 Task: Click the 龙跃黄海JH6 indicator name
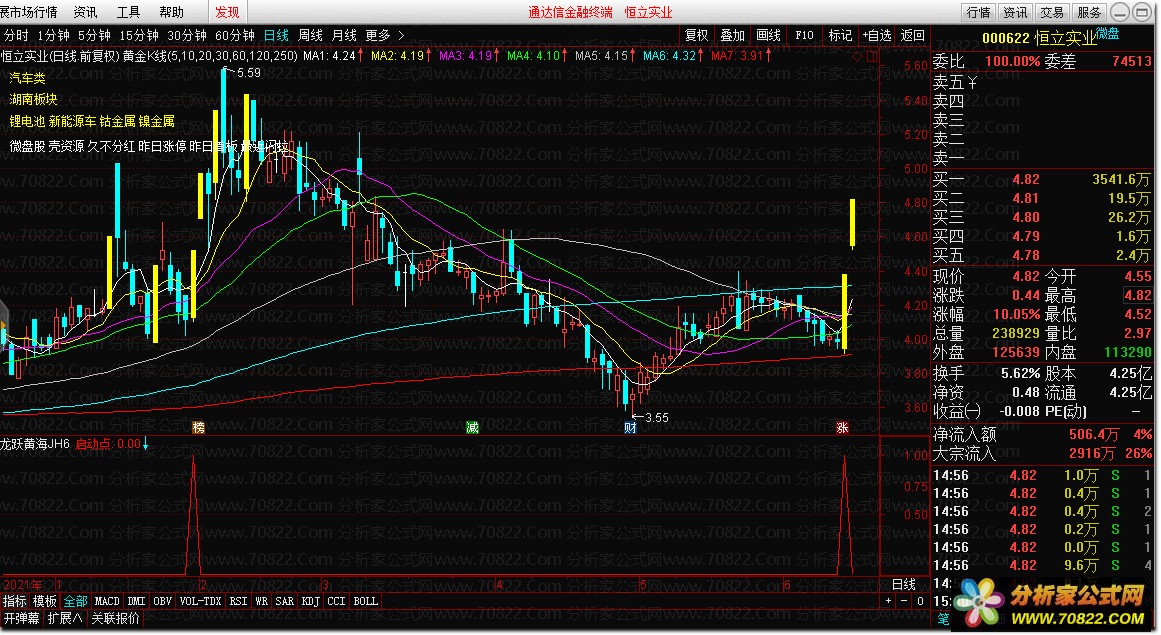pyautogui.click(x=35, y=444)
